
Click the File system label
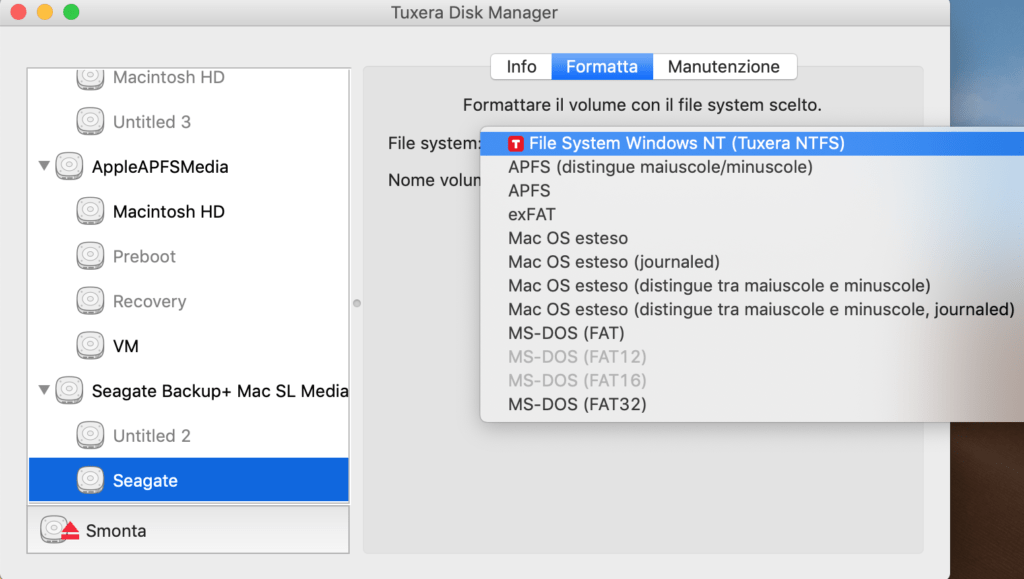click(x=434, y=144)
